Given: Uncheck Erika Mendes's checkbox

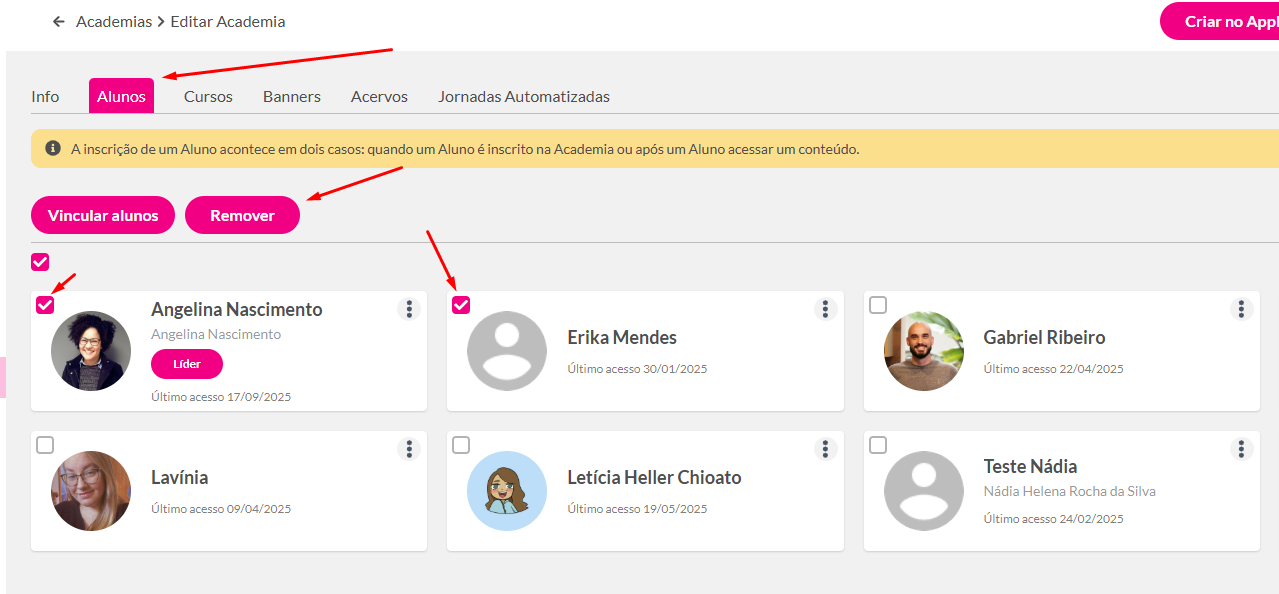Looking at the screenshot, I should [x=461, y=305].
